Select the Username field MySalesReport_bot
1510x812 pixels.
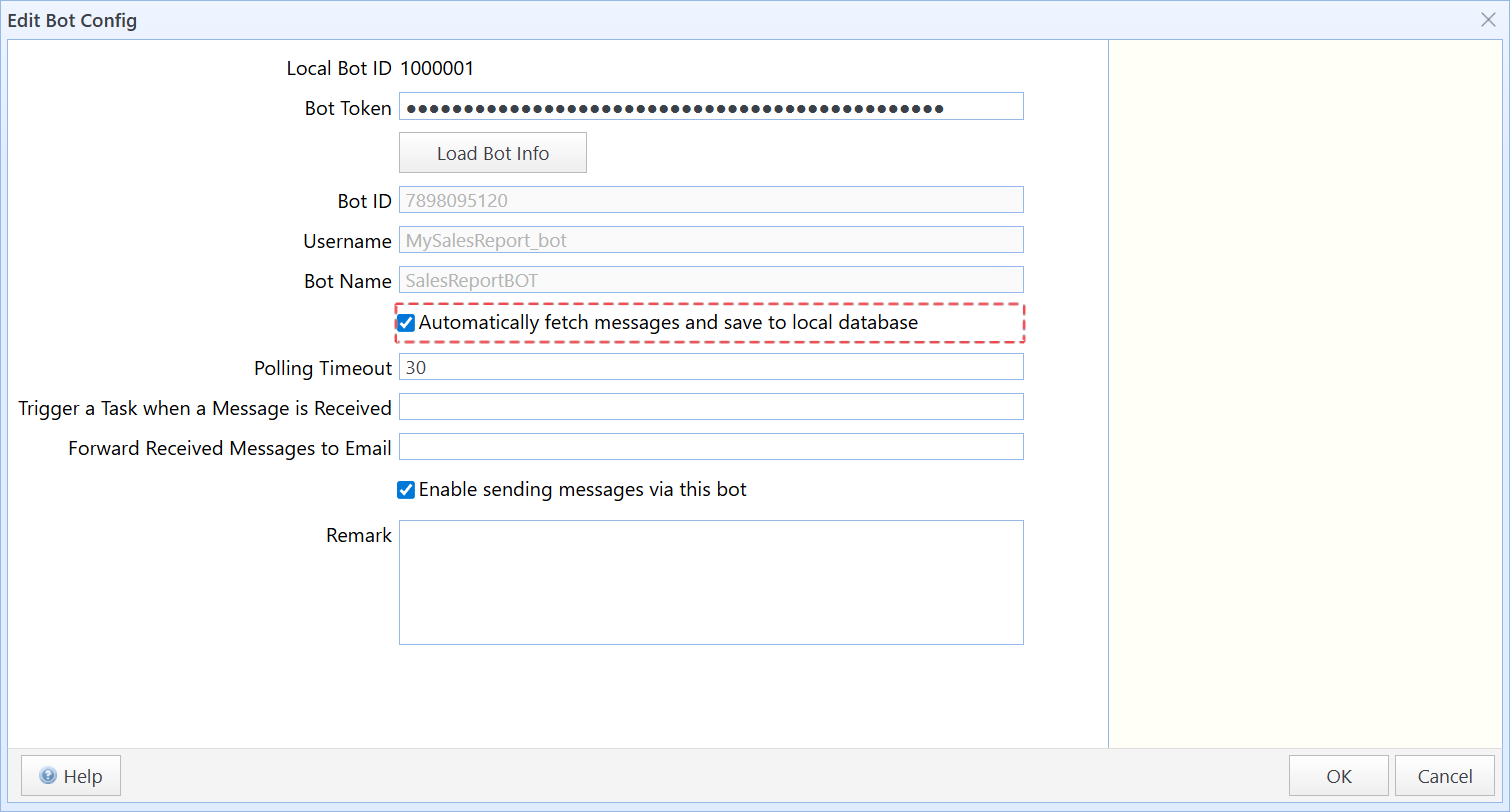coord(710,240)
